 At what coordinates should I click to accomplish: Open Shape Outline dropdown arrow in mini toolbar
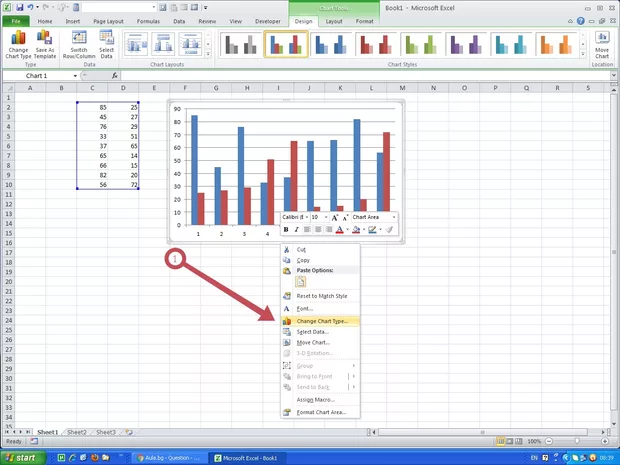pyautogui.click(x=380, y=229)
